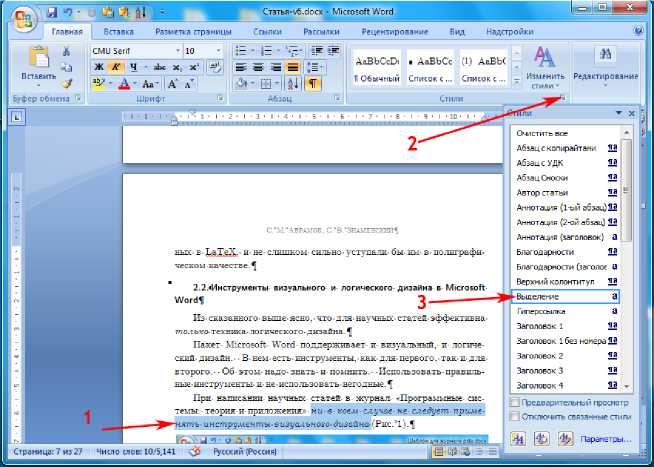Viewport: 654px width, 467px height.
Task: Open the Редактирование dropdown in ribbon
Action: (607, 77)
